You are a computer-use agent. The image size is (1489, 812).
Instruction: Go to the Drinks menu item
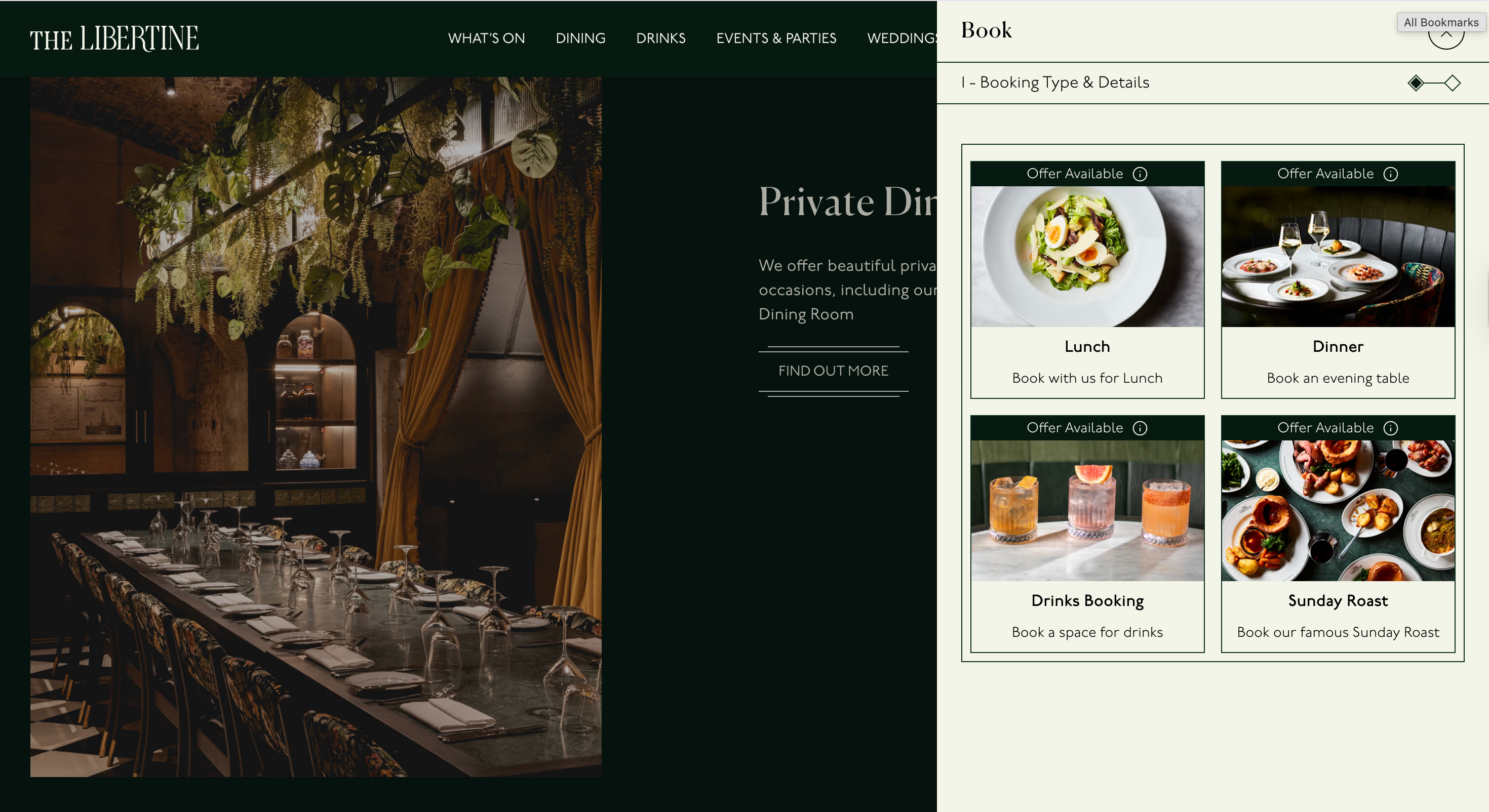[661, 38]
